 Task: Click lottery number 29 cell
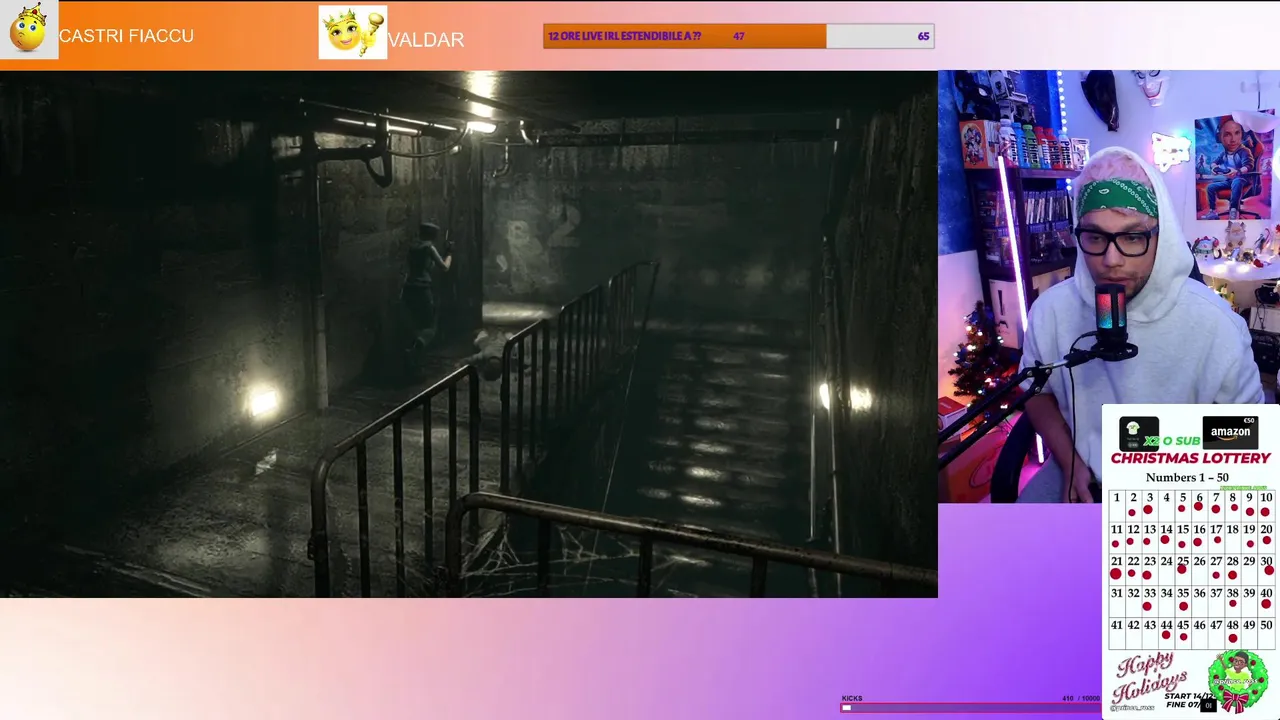point(1249,568)
